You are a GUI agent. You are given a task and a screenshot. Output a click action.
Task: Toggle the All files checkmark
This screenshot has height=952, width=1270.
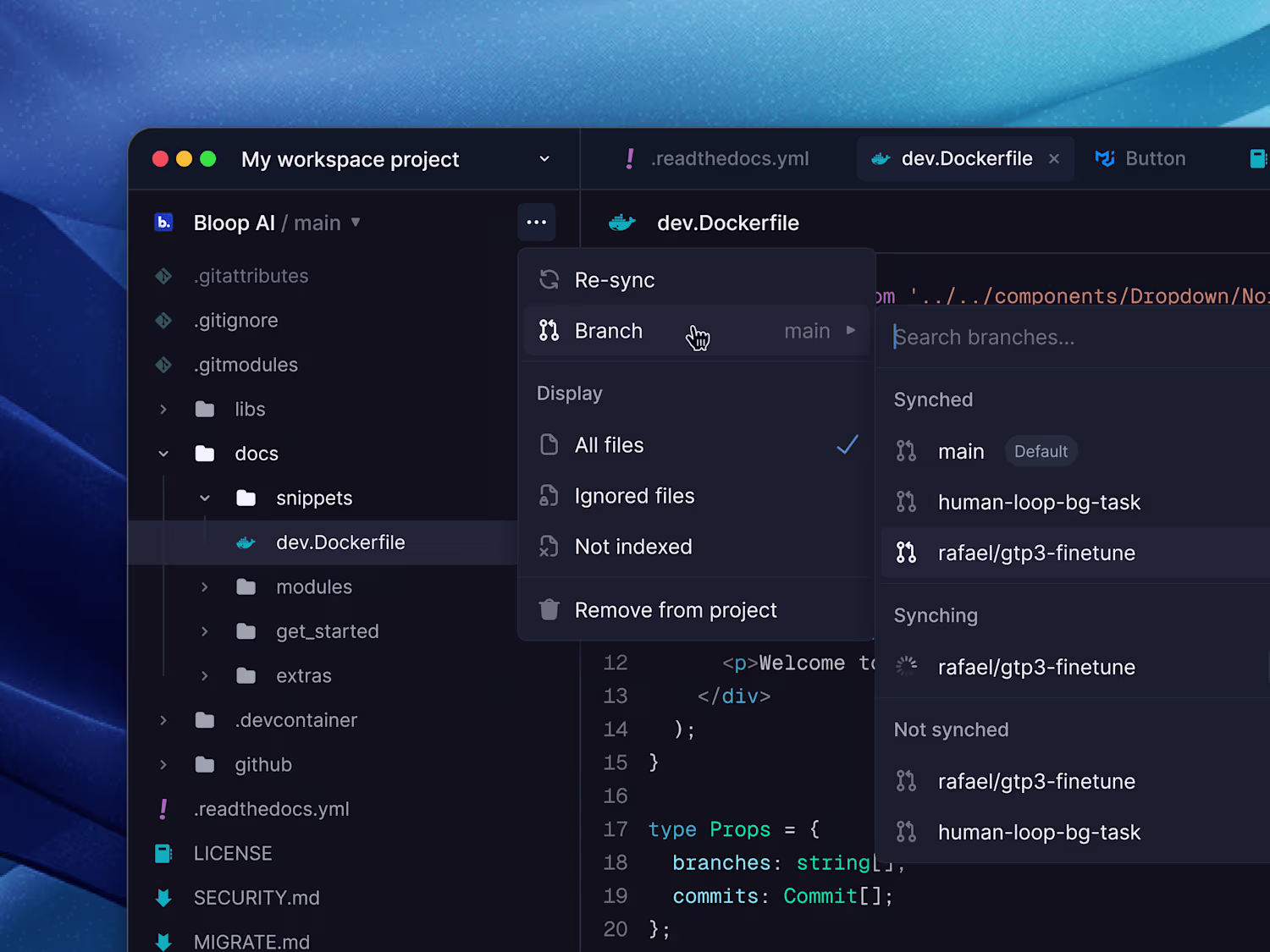[x=848, y=444]
